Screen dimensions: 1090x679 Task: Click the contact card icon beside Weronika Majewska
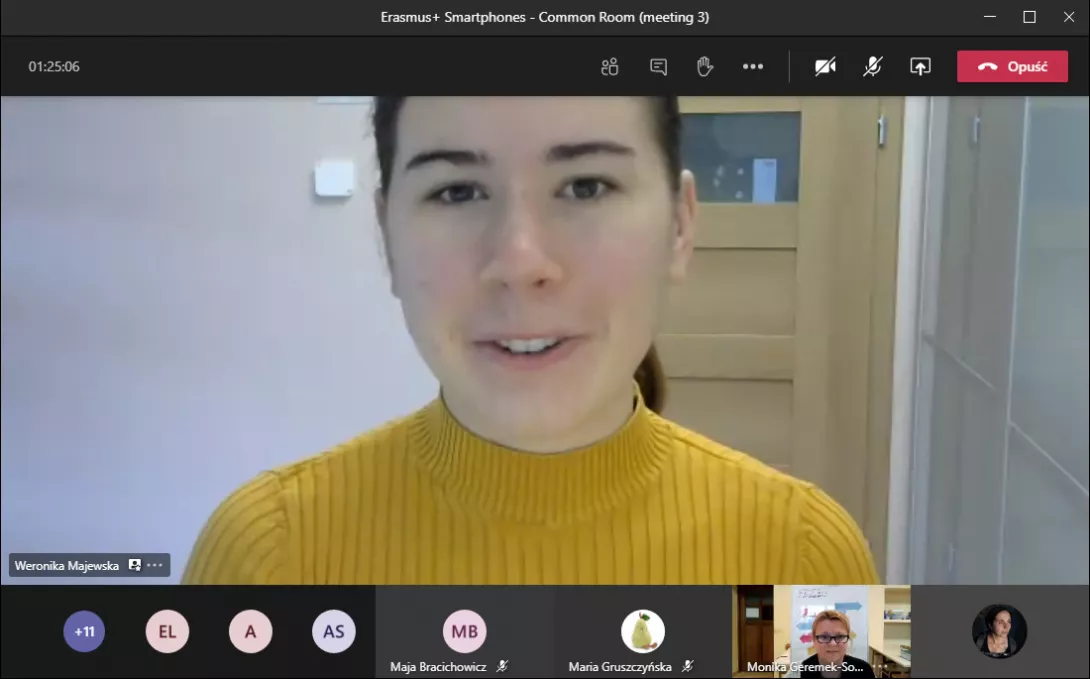pos(135,565)
